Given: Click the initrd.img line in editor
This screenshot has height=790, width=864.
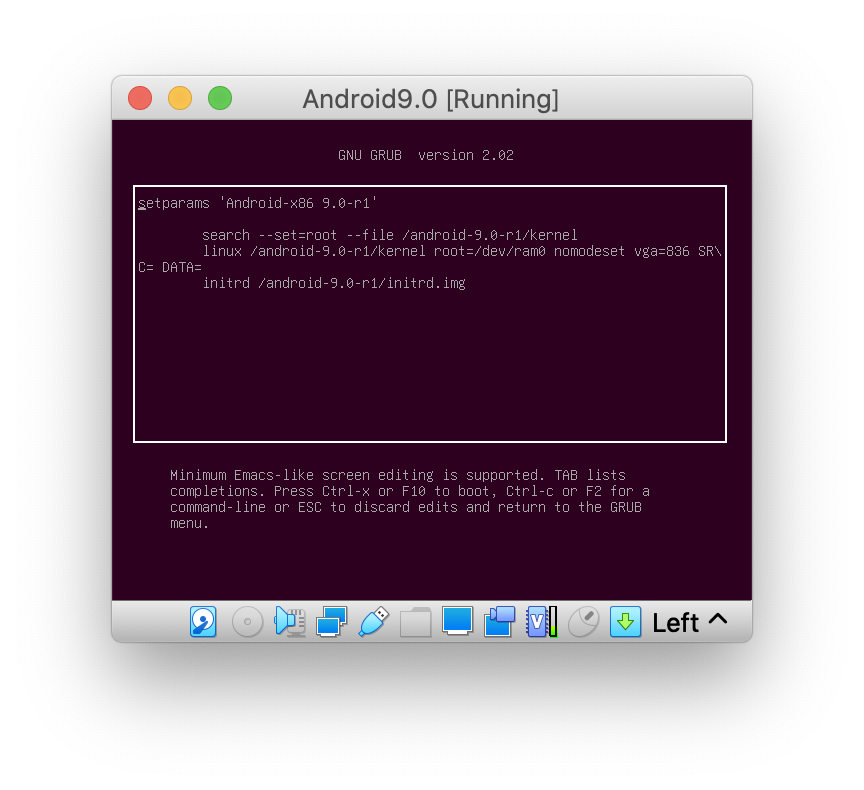Looking at the screenshot, I should pyautogui.click(x=334, y=283).
